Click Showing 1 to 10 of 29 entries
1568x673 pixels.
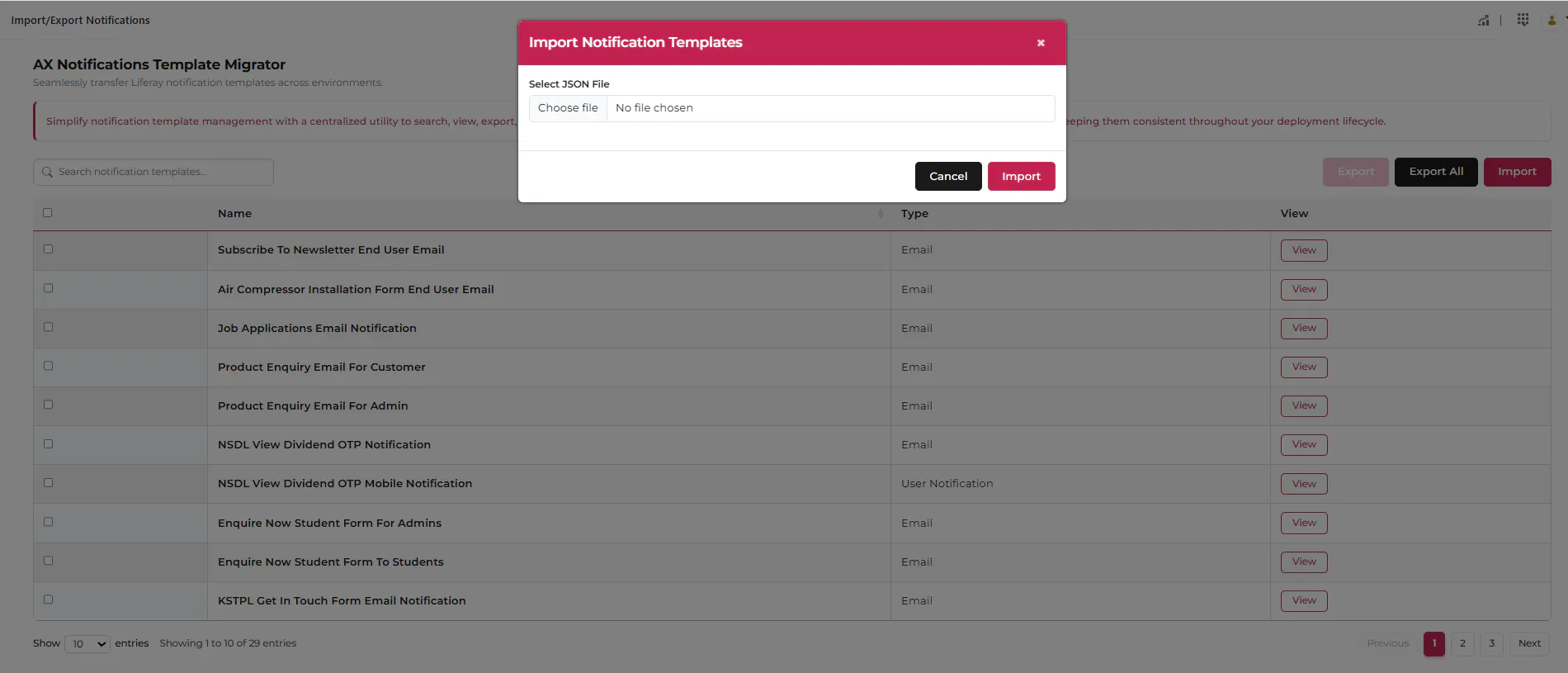click(x=228, y=644)
